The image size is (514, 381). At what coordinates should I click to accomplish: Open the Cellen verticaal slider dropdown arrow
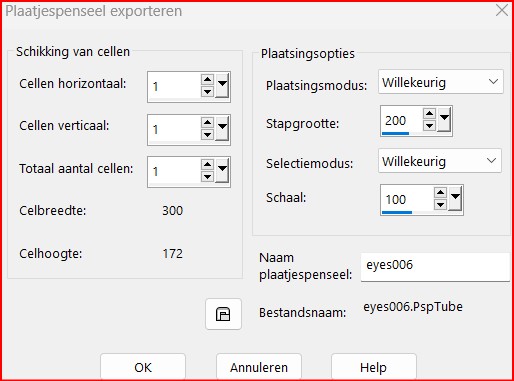pyautogui.click(x=222, y=128)
